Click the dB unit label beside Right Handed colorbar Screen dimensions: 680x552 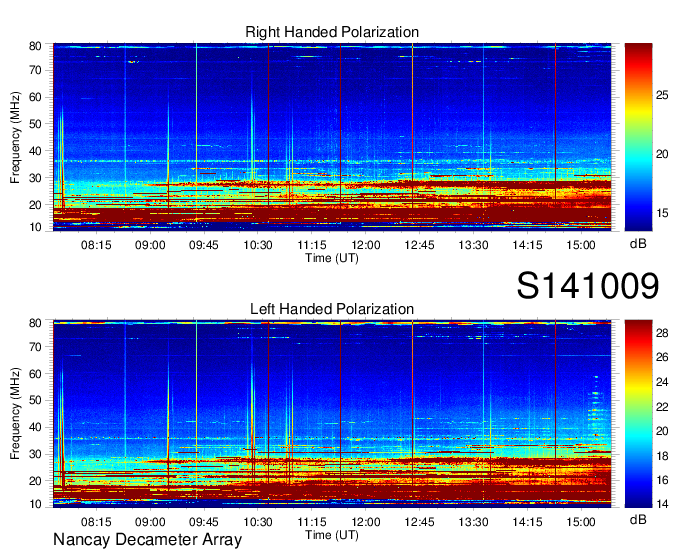(638, 244)
